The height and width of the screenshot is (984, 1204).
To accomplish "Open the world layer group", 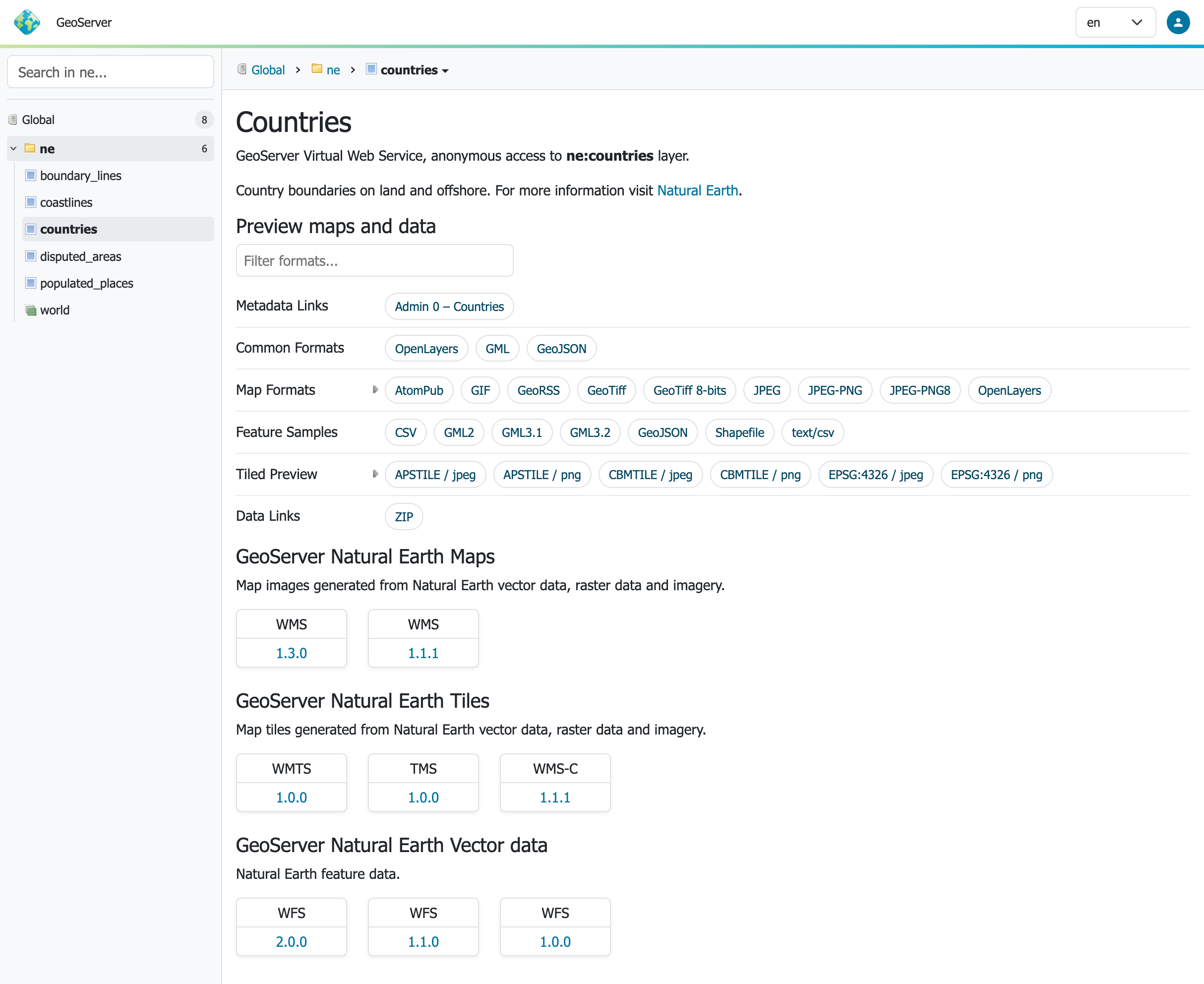I will tap(55, 310).
